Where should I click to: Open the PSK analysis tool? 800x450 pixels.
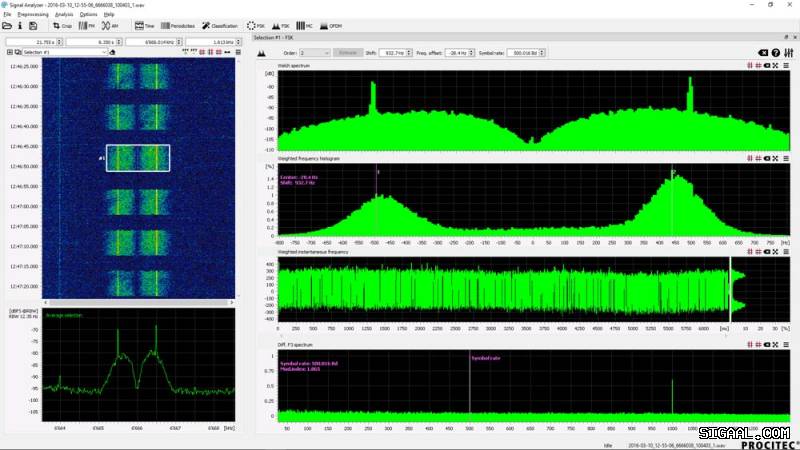click(256, 26)
